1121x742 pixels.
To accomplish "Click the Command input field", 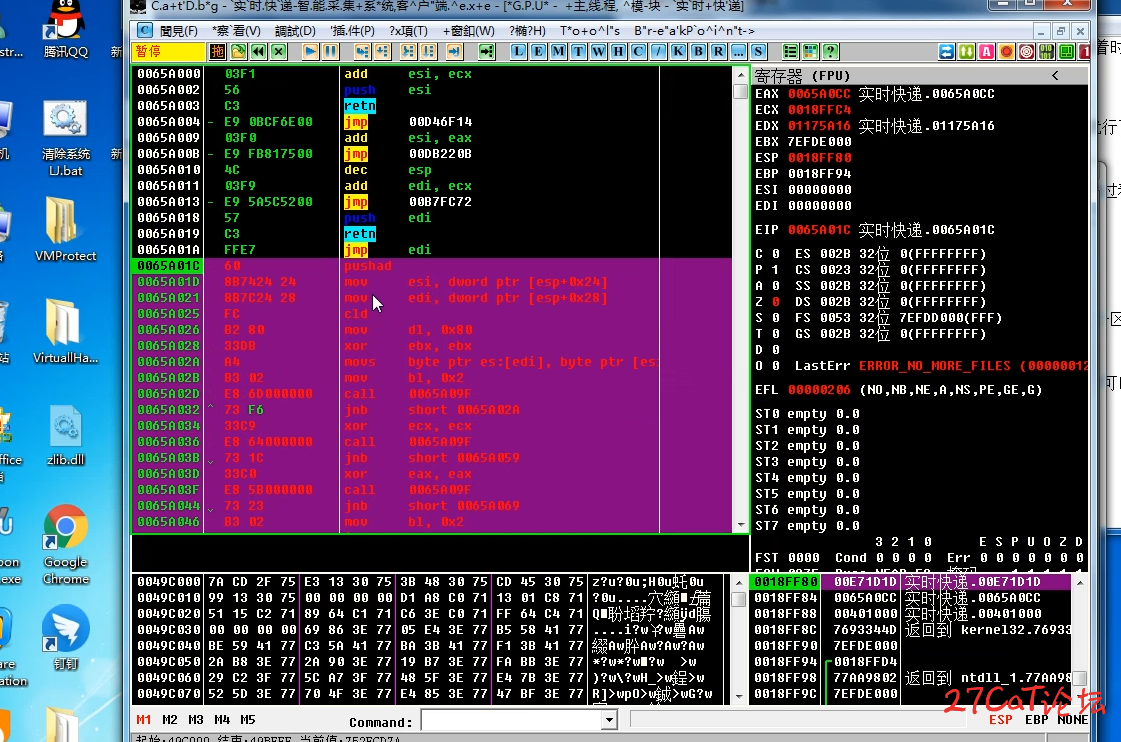I will click(x=512, y=720).
